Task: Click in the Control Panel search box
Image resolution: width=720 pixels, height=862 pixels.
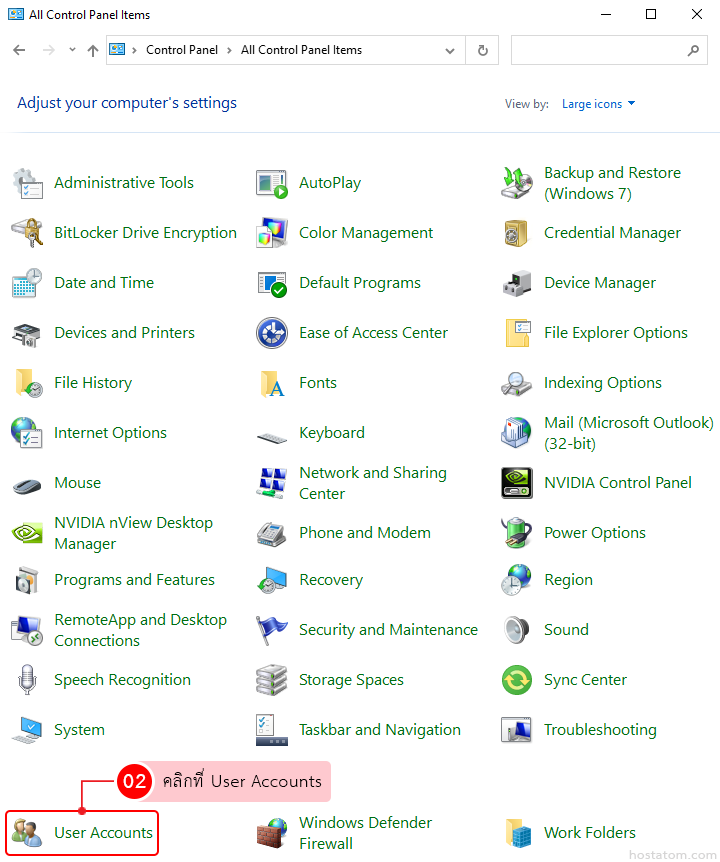Action: pos(598,50)
